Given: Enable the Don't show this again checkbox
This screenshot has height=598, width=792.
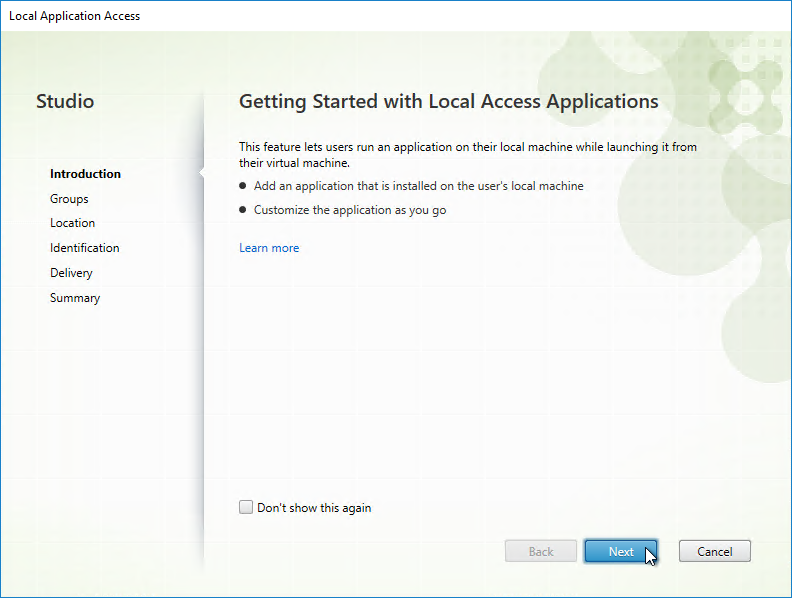Looking at the screenshot, I should (246, 508).
